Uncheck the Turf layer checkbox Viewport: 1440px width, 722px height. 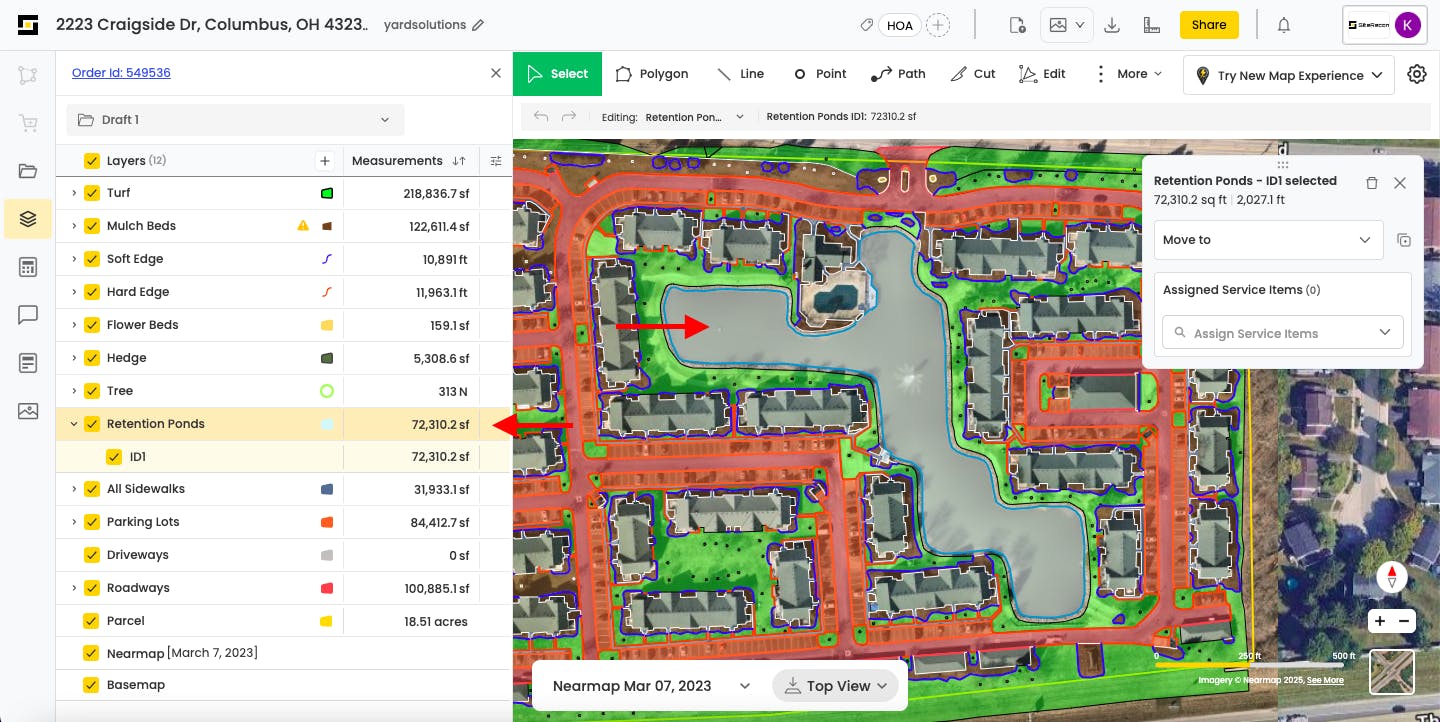click(92, 193)
